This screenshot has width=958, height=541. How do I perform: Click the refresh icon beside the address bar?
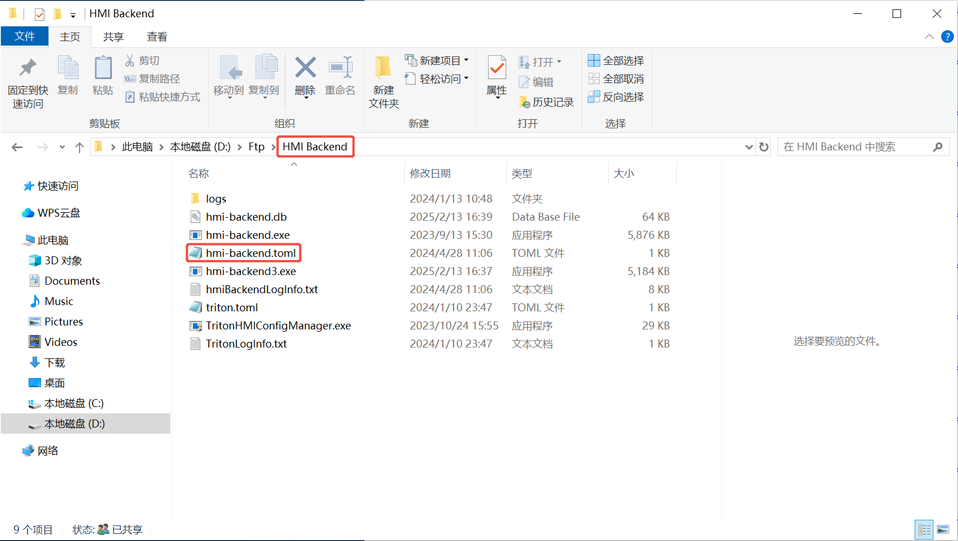pyautogui.click(x=764, y=147)
